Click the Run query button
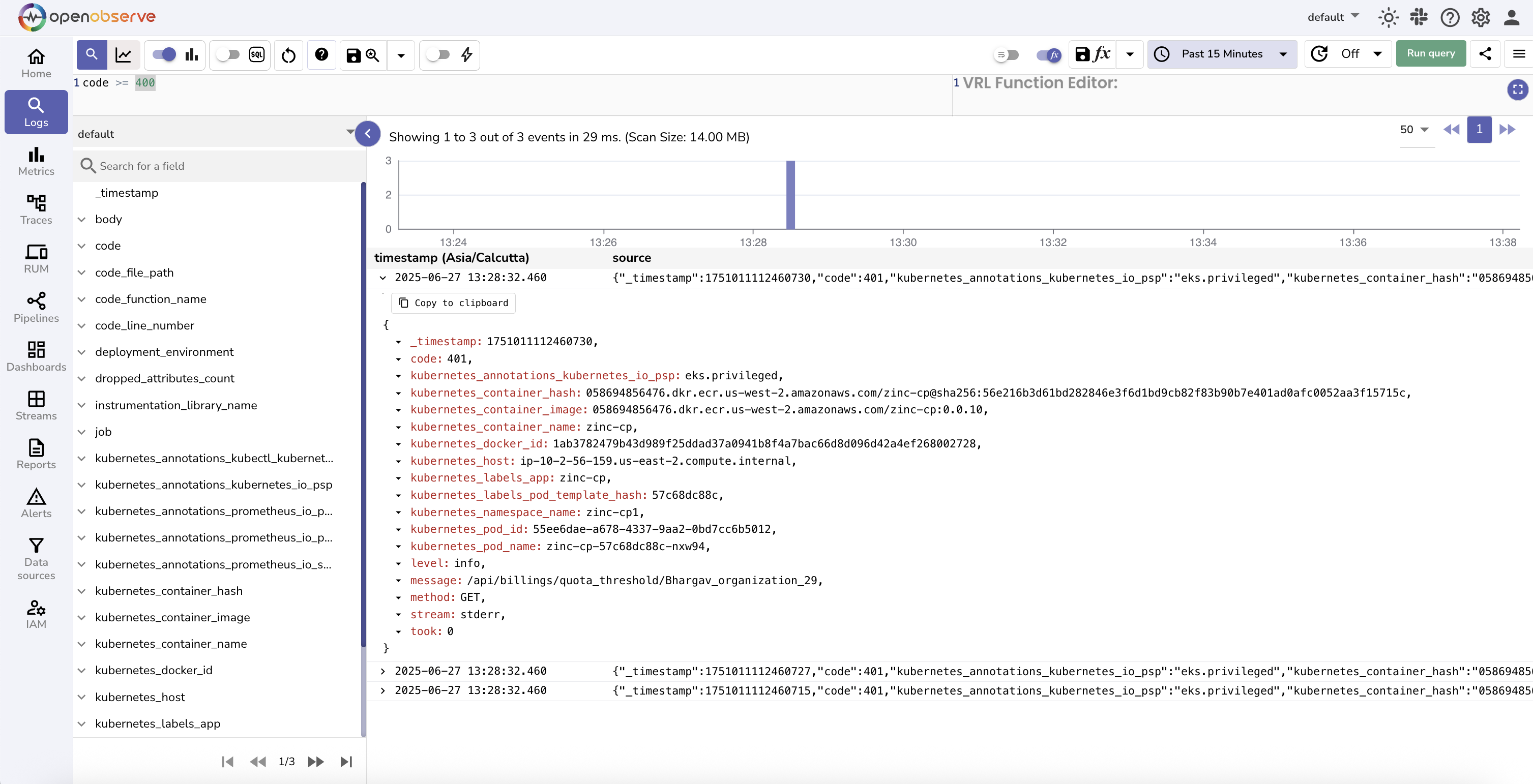1533x784 pixels. pyautogui.click(x=1430, y=53)
